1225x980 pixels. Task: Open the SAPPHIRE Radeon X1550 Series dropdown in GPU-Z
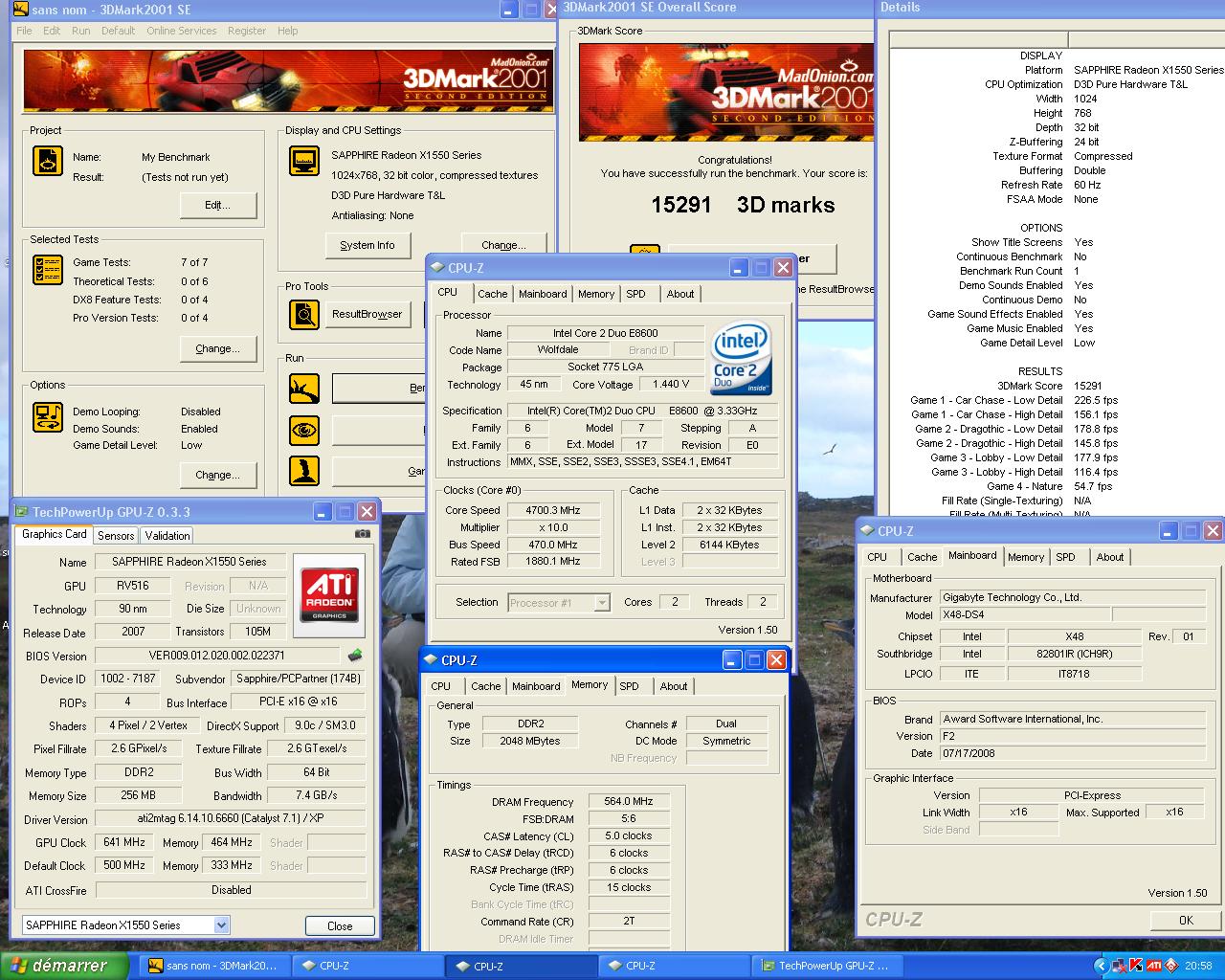click(222, 925)
